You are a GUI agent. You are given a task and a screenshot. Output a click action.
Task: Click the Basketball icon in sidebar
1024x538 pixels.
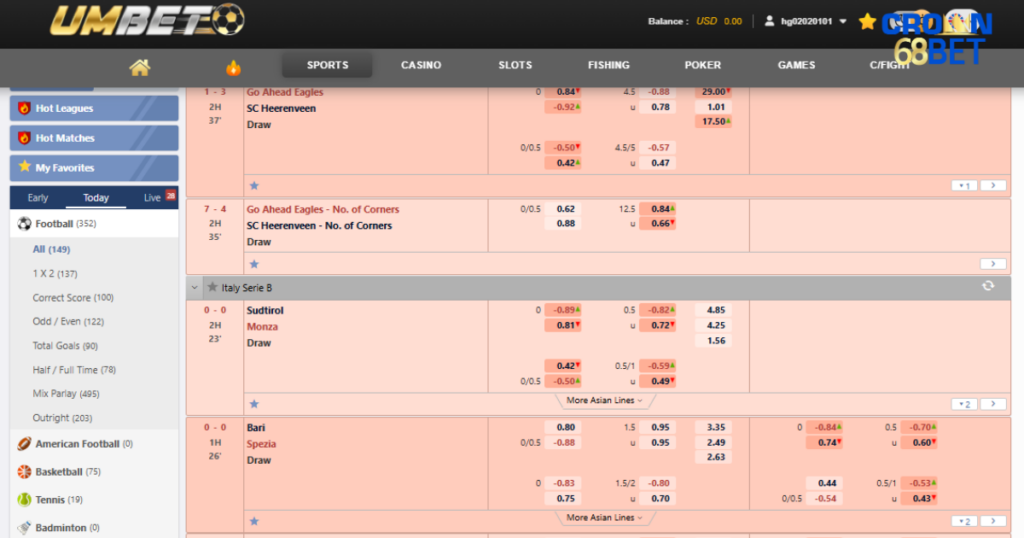coord(24,472)
